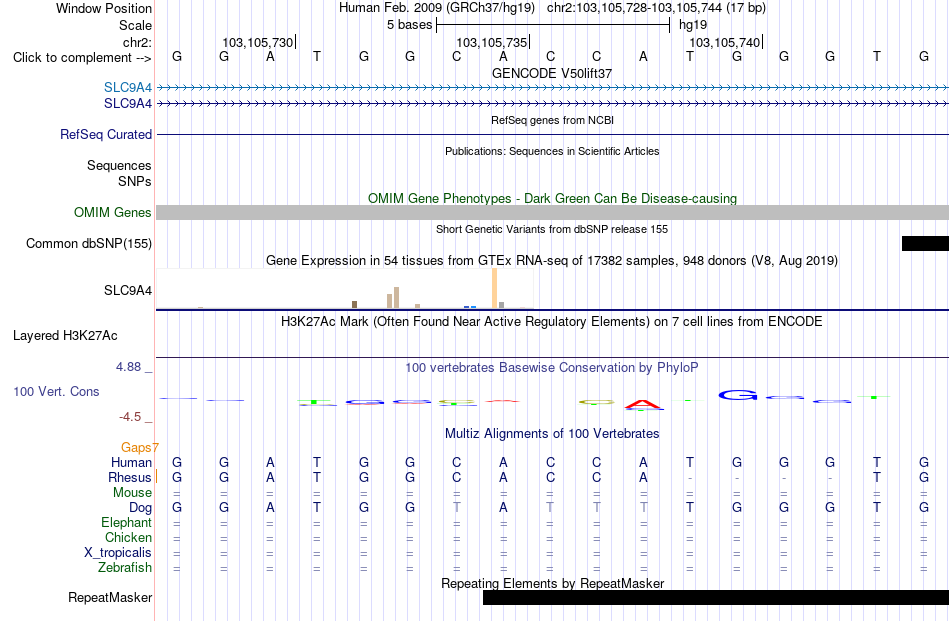This screenshot has width=950, height=621.
Task: Click '100 vertebrates Basewise Conservation by PhyloP' title
Action: pos(552,368)
